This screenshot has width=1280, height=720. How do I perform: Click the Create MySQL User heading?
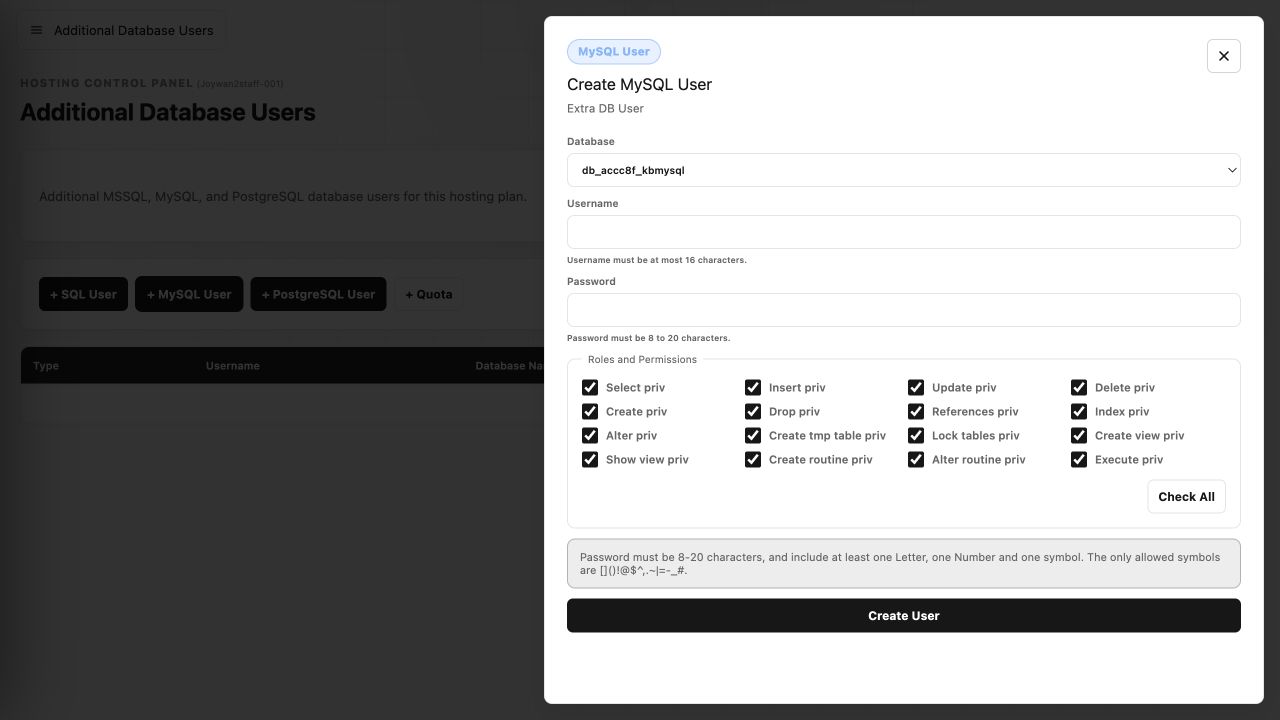click(640, 84)
